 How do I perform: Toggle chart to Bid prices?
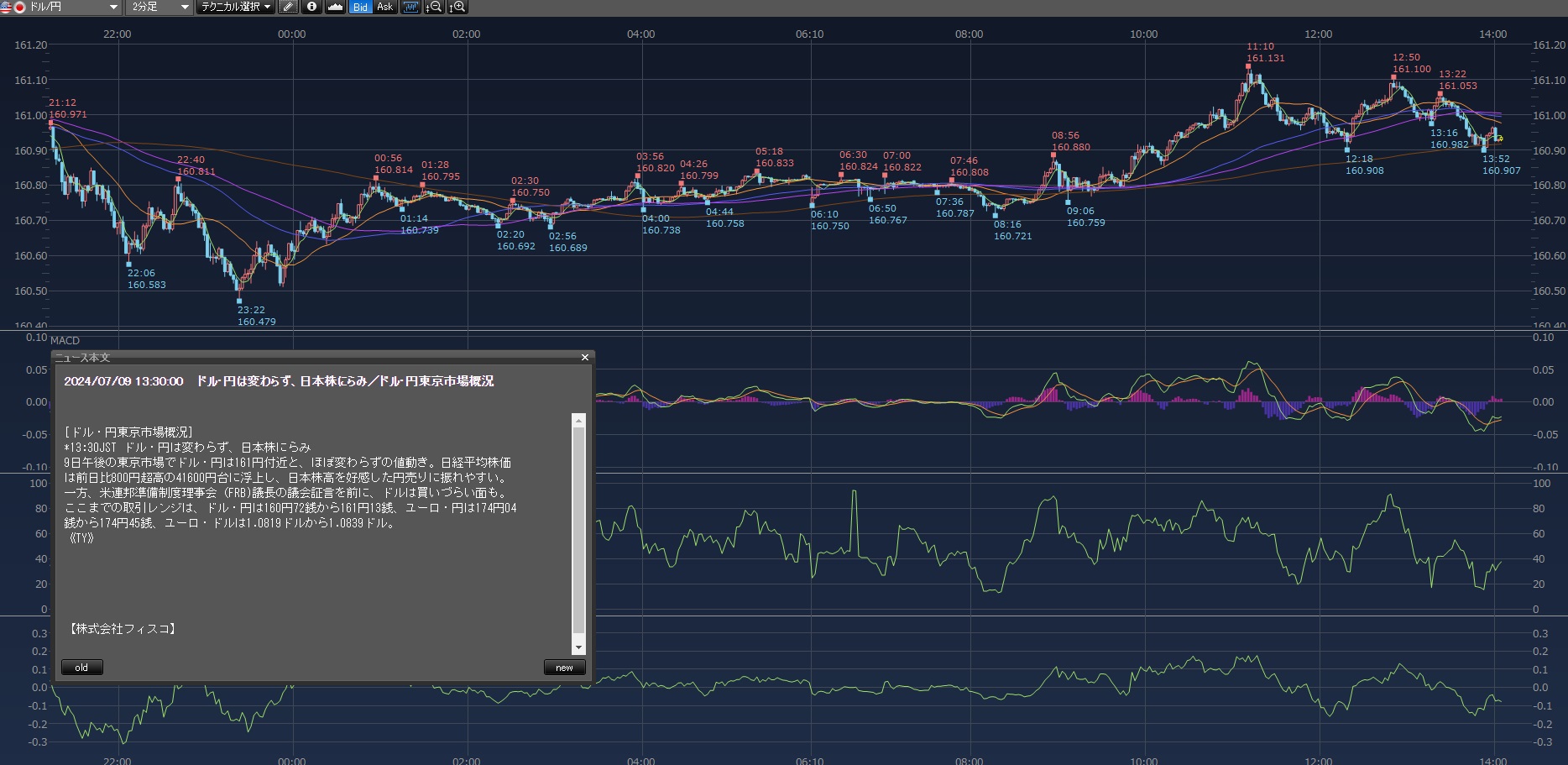click(360, 7)
